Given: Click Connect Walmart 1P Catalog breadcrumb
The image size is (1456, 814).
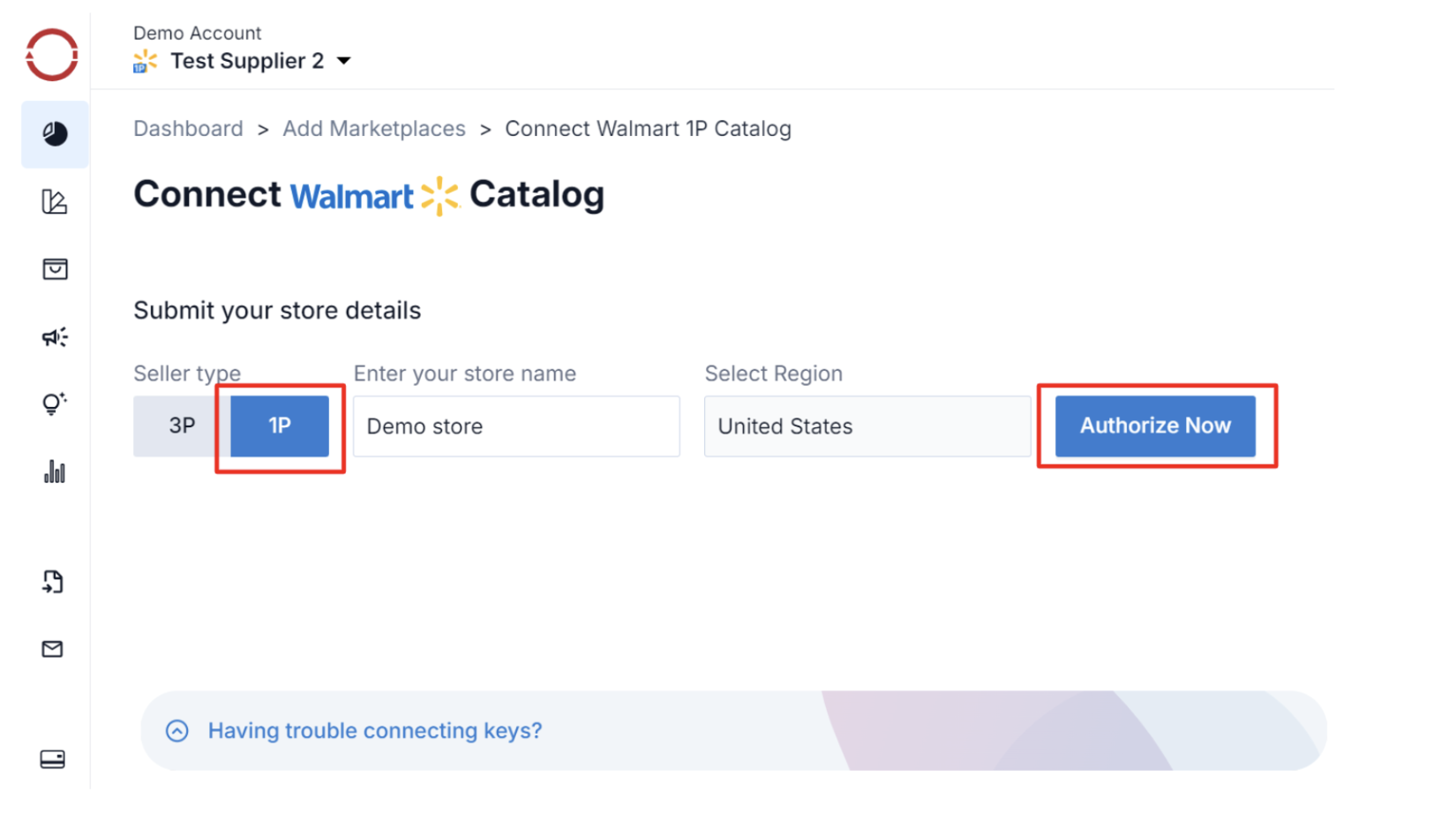Looking at the screenshot, I should [x=648, y=129].
